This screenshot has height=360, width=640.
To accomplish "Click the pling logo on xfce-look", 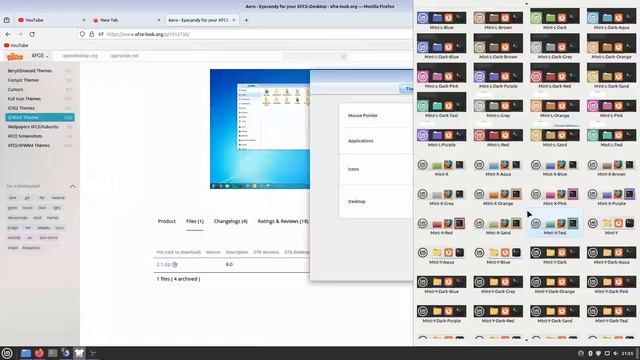I will click(15, 56).
